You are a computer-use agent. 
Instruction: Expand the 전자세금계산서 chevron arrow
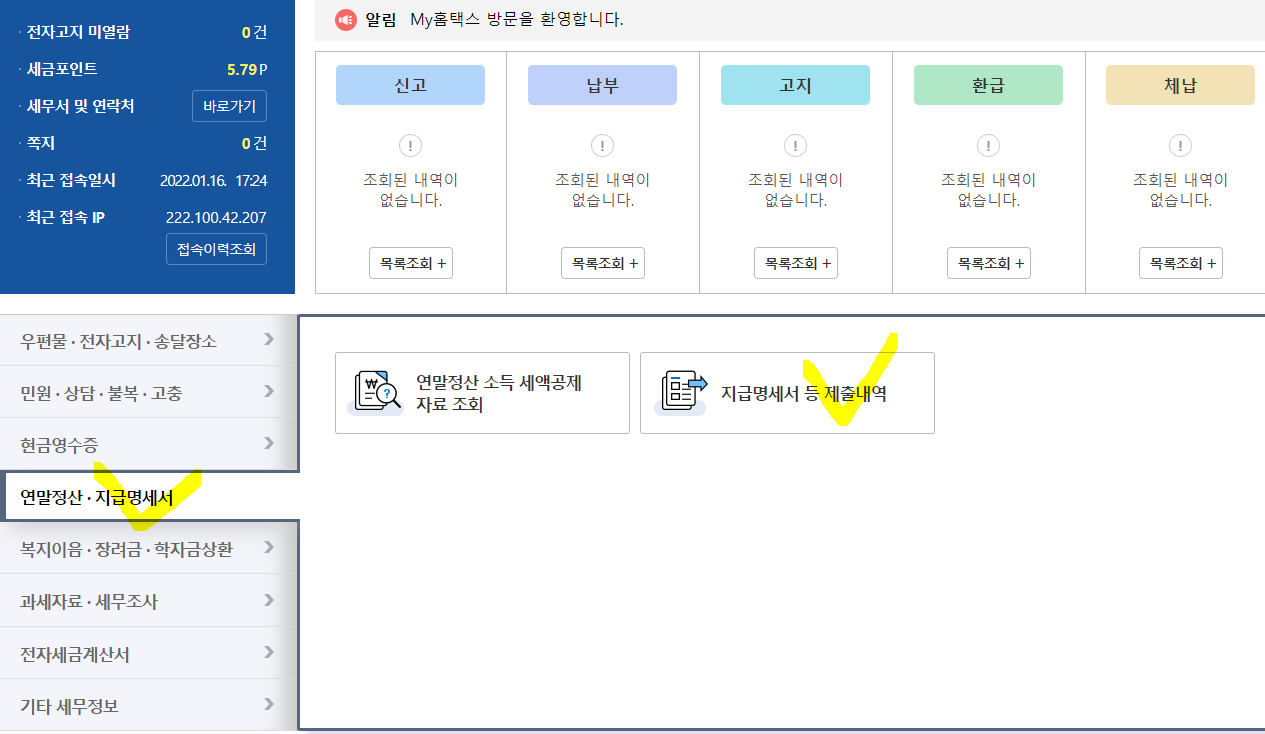tap(268, 652)
